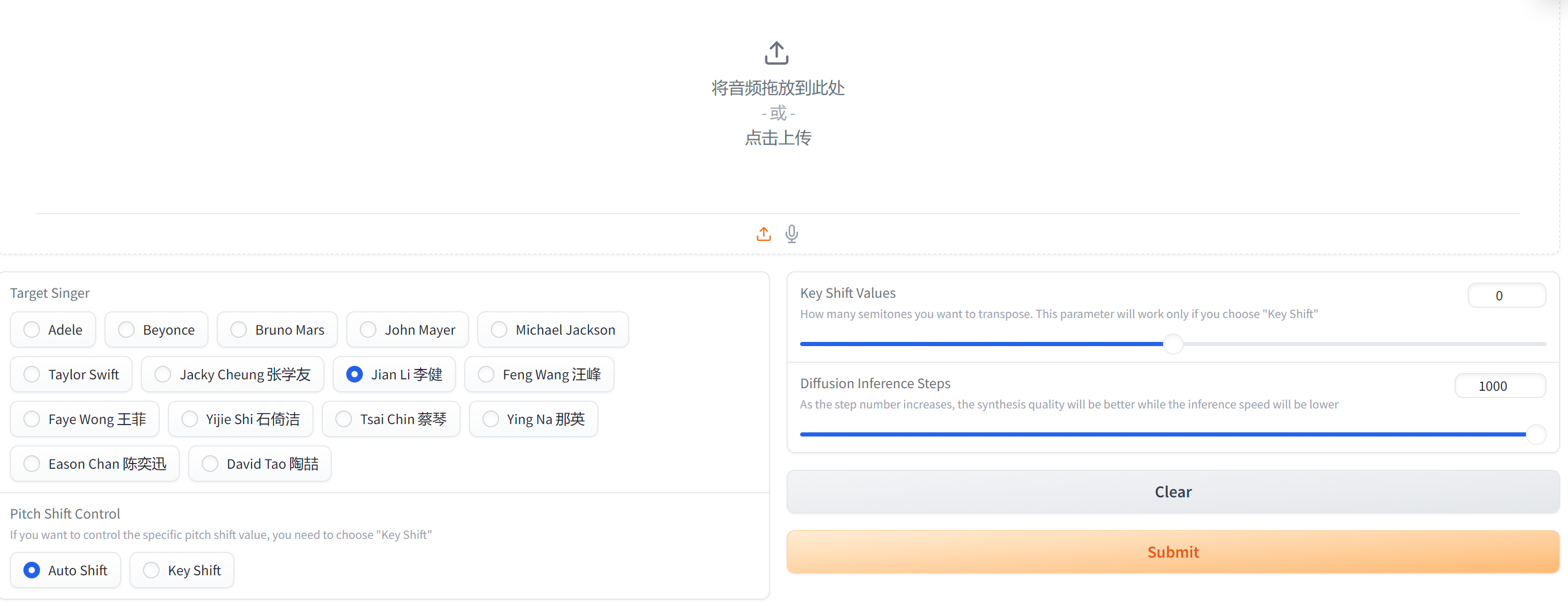Choose Beyonce radio option
The height and width of the screenshot is (608, 1568).
tap(127, 330)
